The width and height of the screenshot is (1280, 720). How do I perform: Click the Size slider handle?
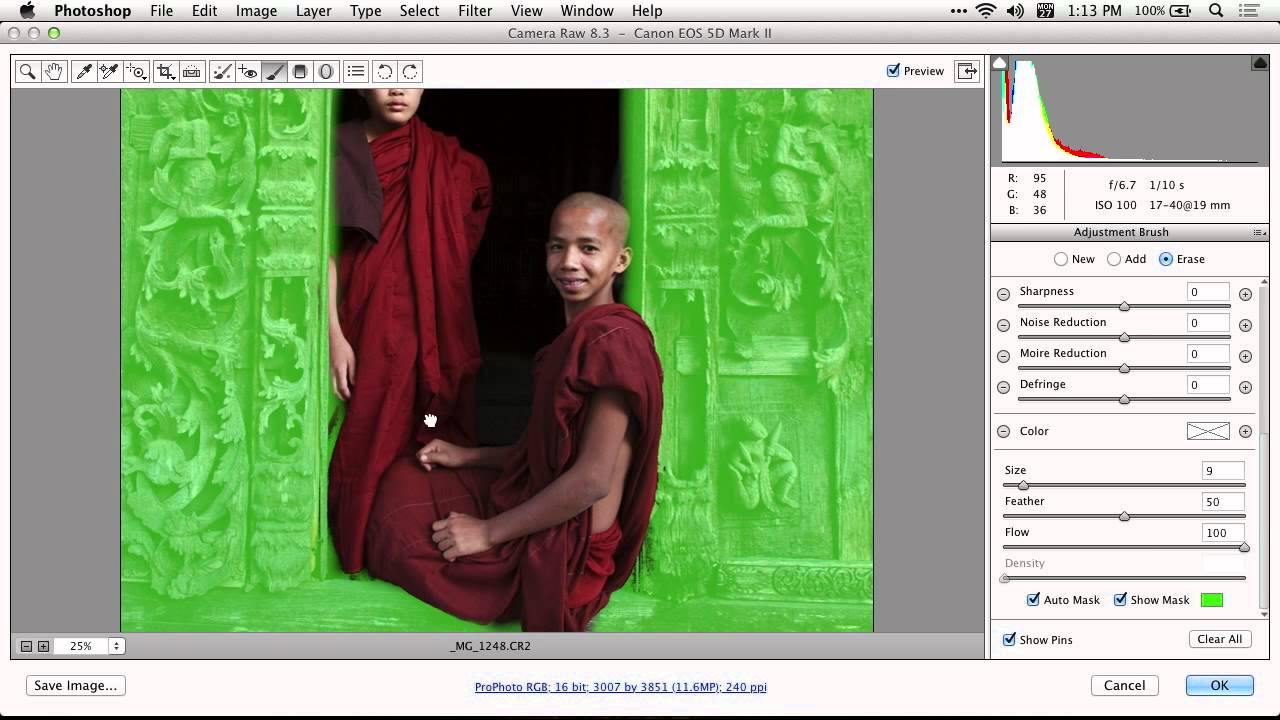pos(1023,485)
